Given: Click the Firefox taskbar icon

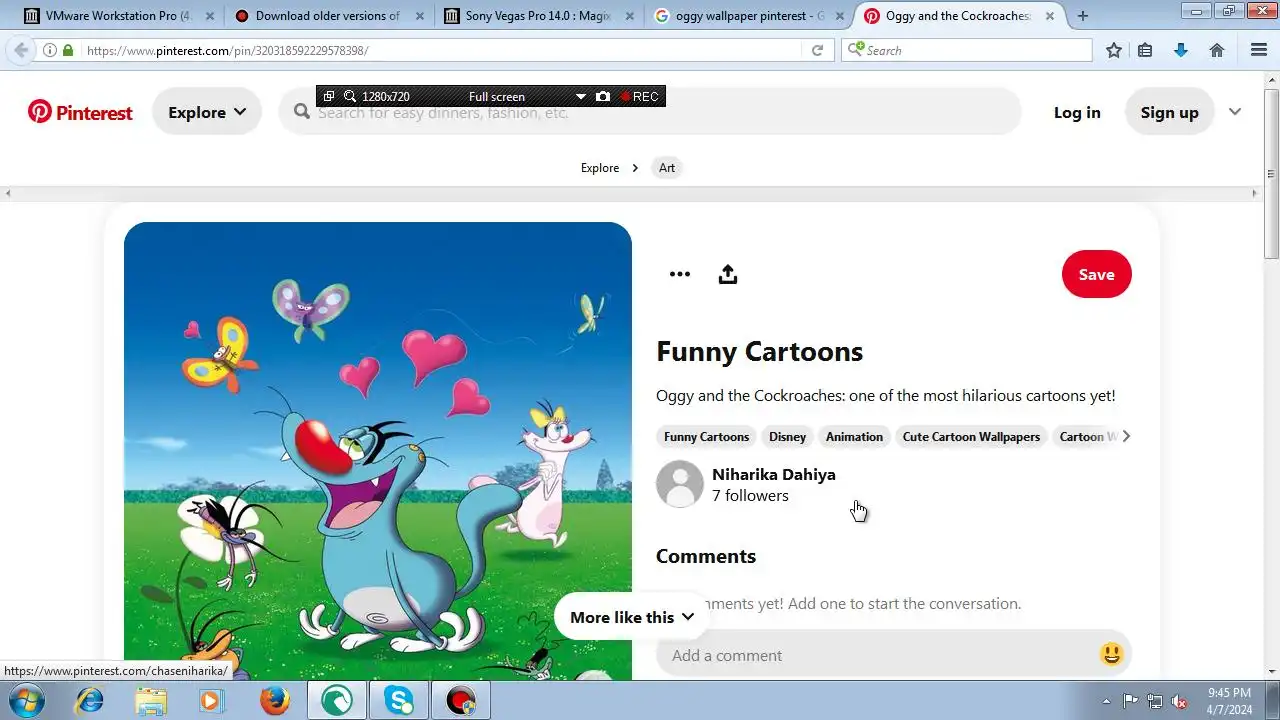Looking at the screenshot, I should [274, 702].
